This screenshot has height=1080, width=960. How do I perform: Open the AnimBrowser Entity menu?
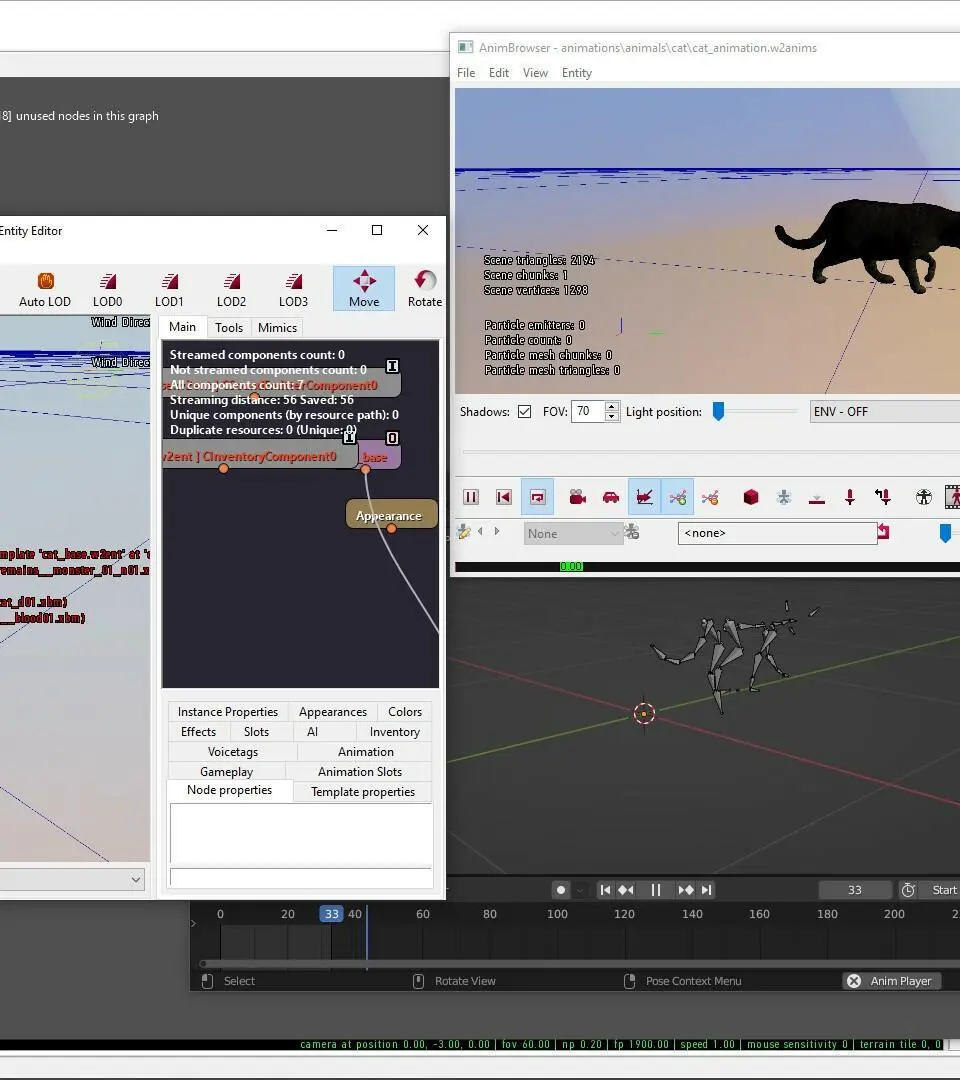coord(576,73)
